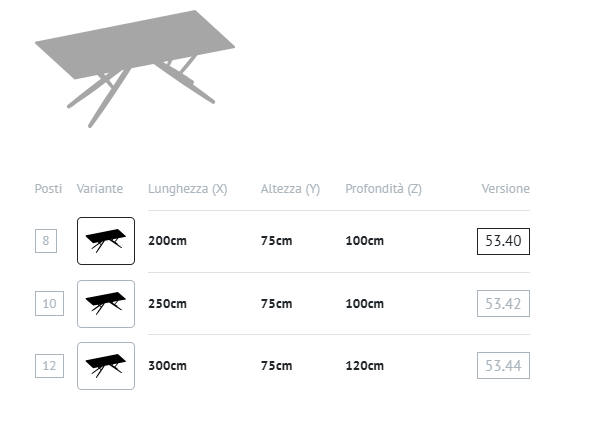Select the 250cm table variant icon
The width and height of the screenshot is (596, 423).
(x=106, y=304)
